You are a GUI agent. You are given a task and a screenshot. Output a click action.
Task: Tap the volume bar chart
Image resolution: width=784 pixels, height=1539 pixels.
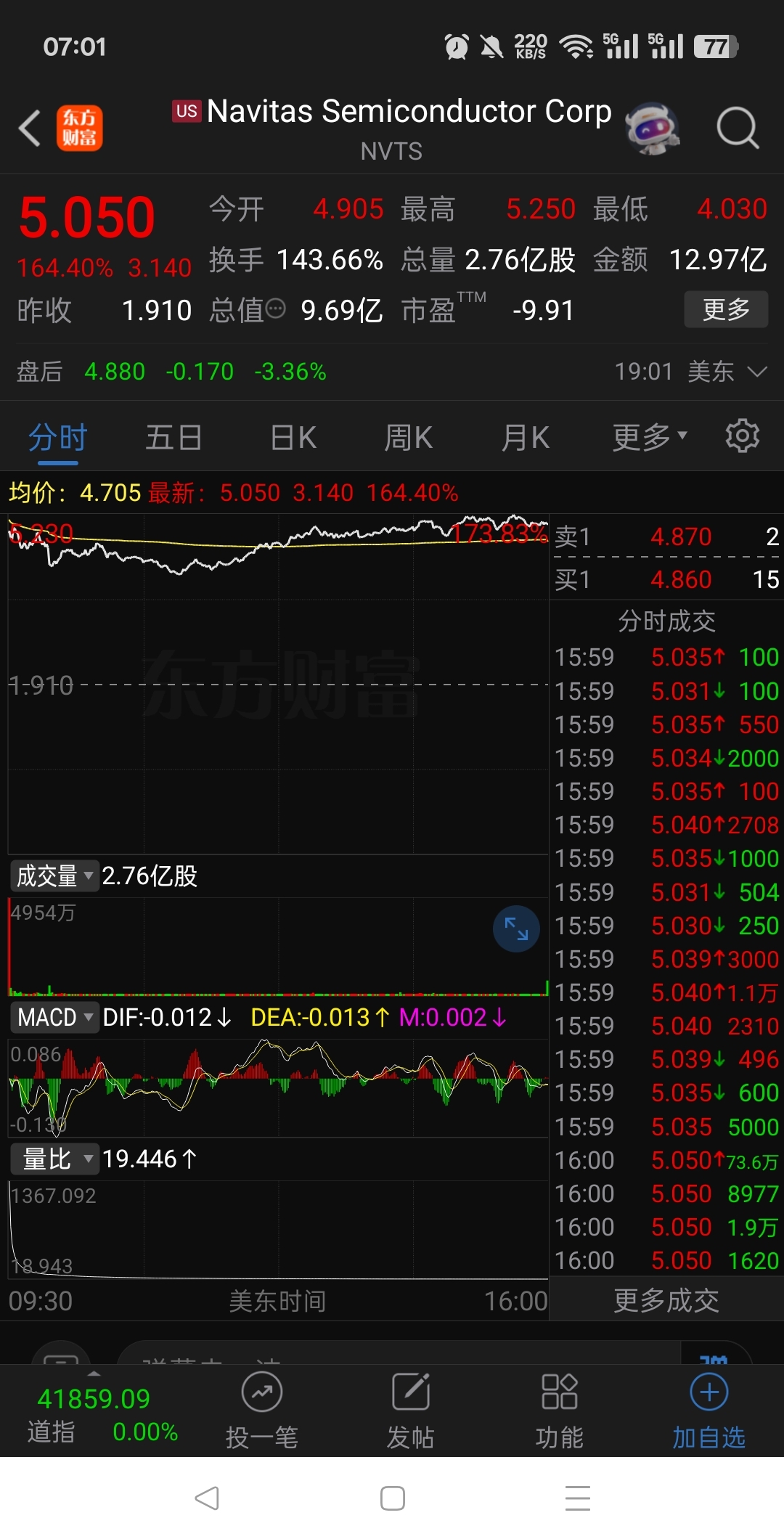tap(278, 947)
